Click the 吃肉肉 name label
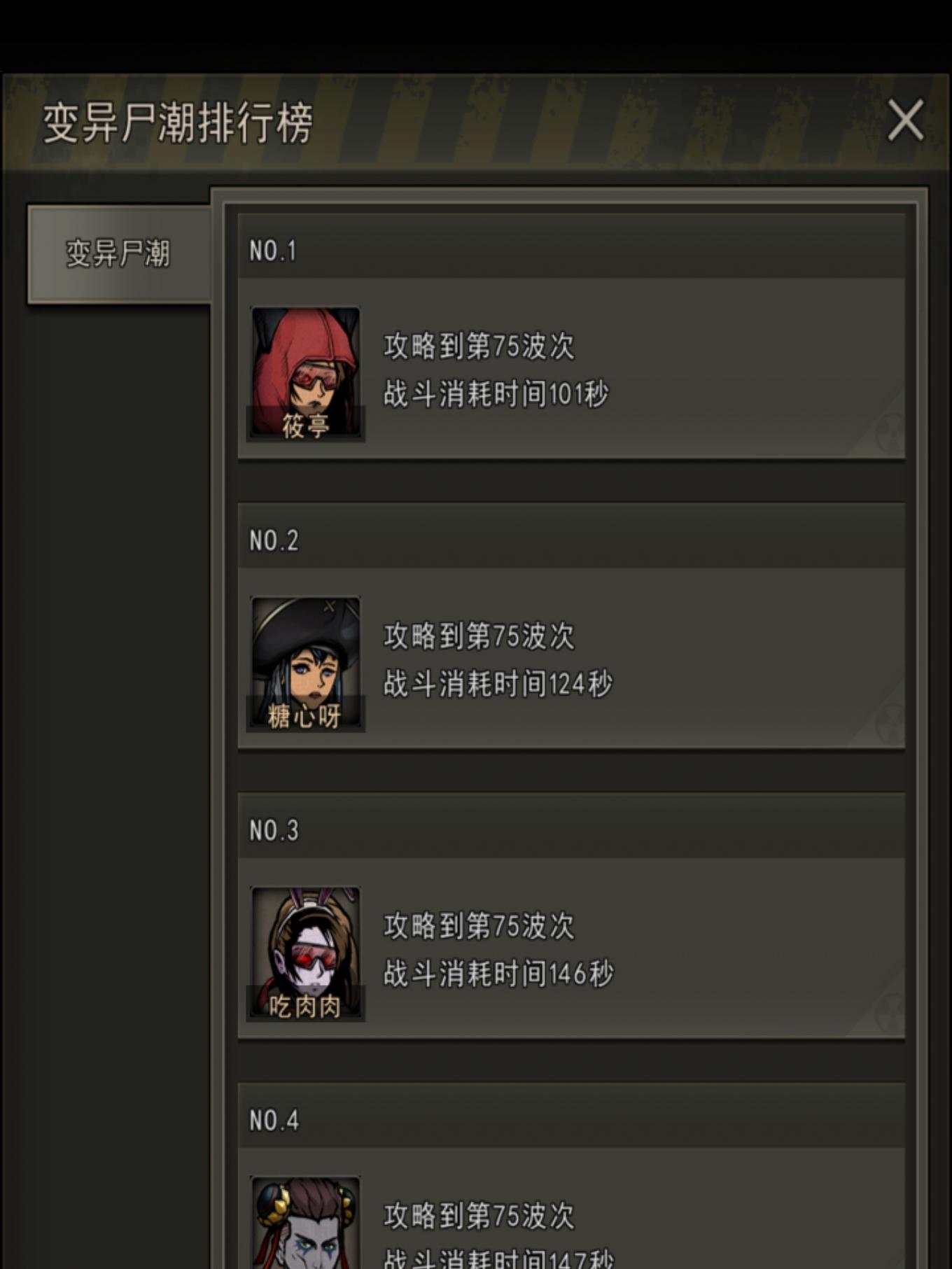Screen dimensions: 952x1269 305,1006
